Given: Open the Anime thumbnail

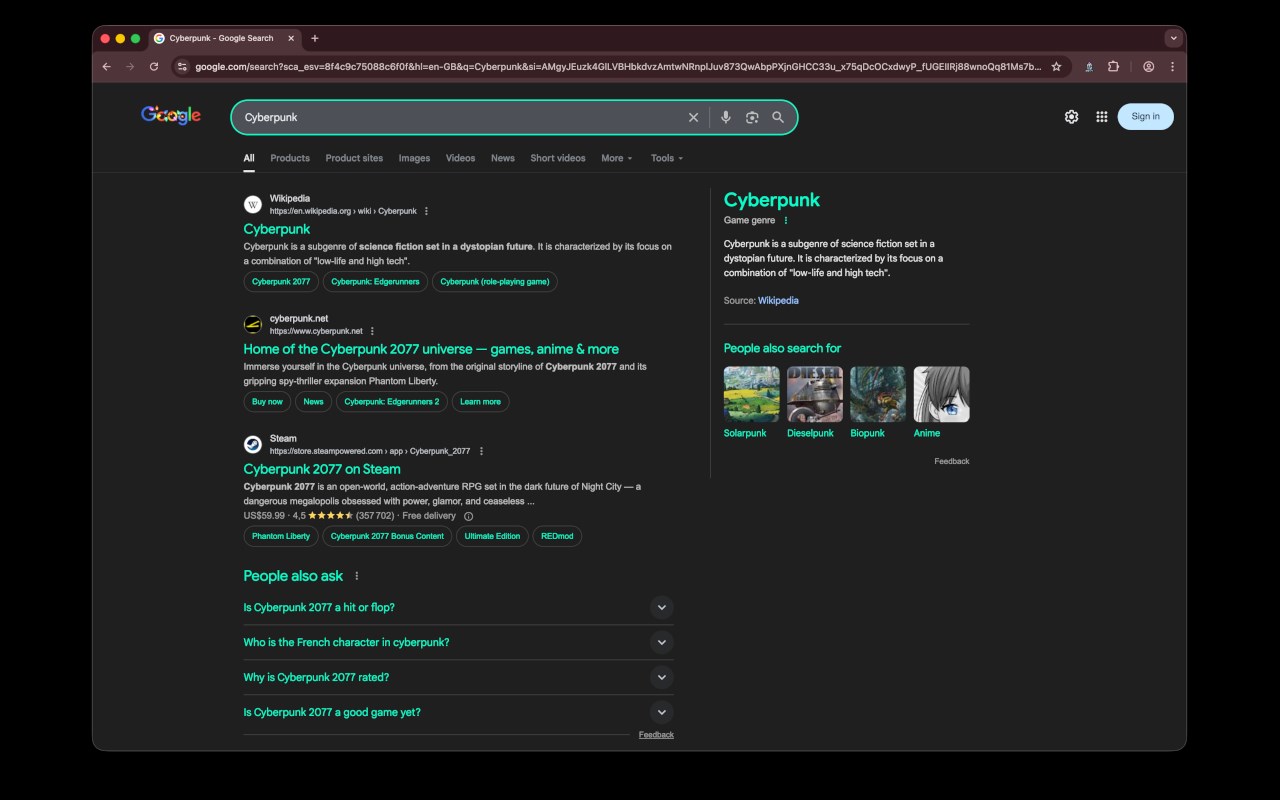Looking at the screenshot, I should (941, 394).
